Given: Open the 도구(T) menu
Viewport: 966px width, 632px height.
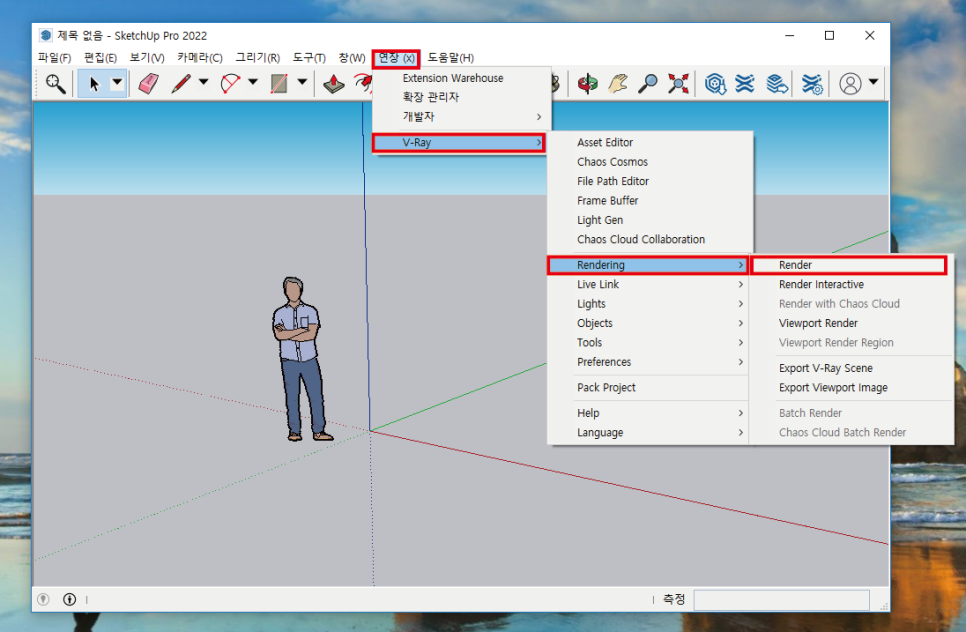Looking at the screenshot, I should pyautogui.click(x=309, y=57).
